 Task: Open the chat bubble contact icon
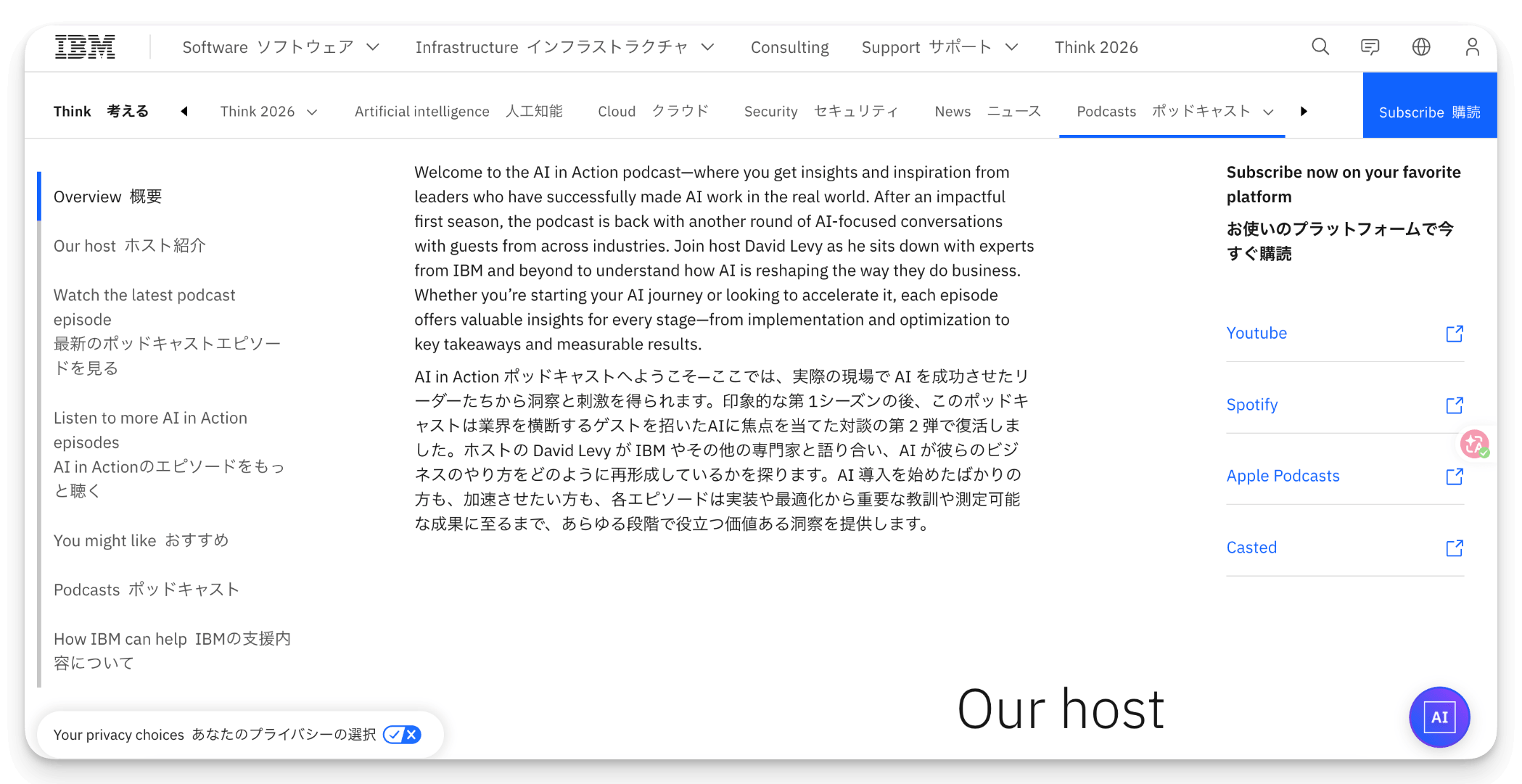1370,47
